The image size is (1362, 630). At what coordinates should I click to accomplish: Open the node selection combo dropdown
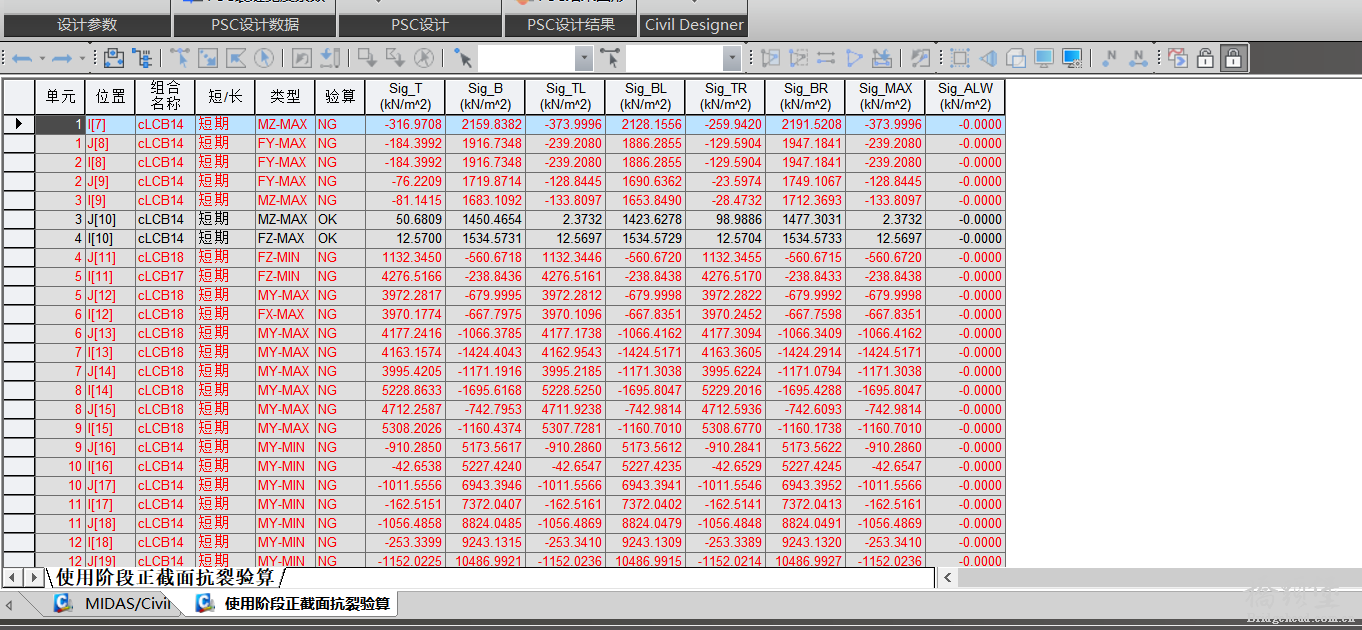pos(584,59)
